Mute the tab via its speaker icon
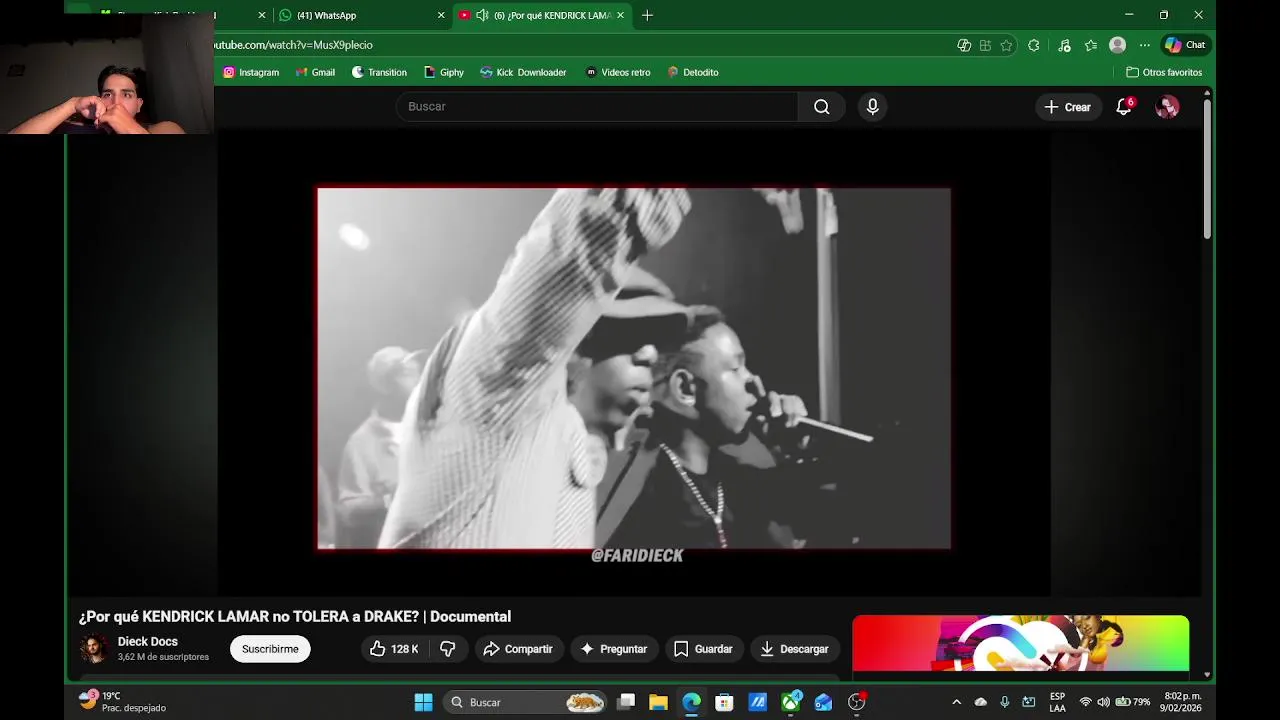The height and width of the screenshot is (720, 1280). point(482,15)
